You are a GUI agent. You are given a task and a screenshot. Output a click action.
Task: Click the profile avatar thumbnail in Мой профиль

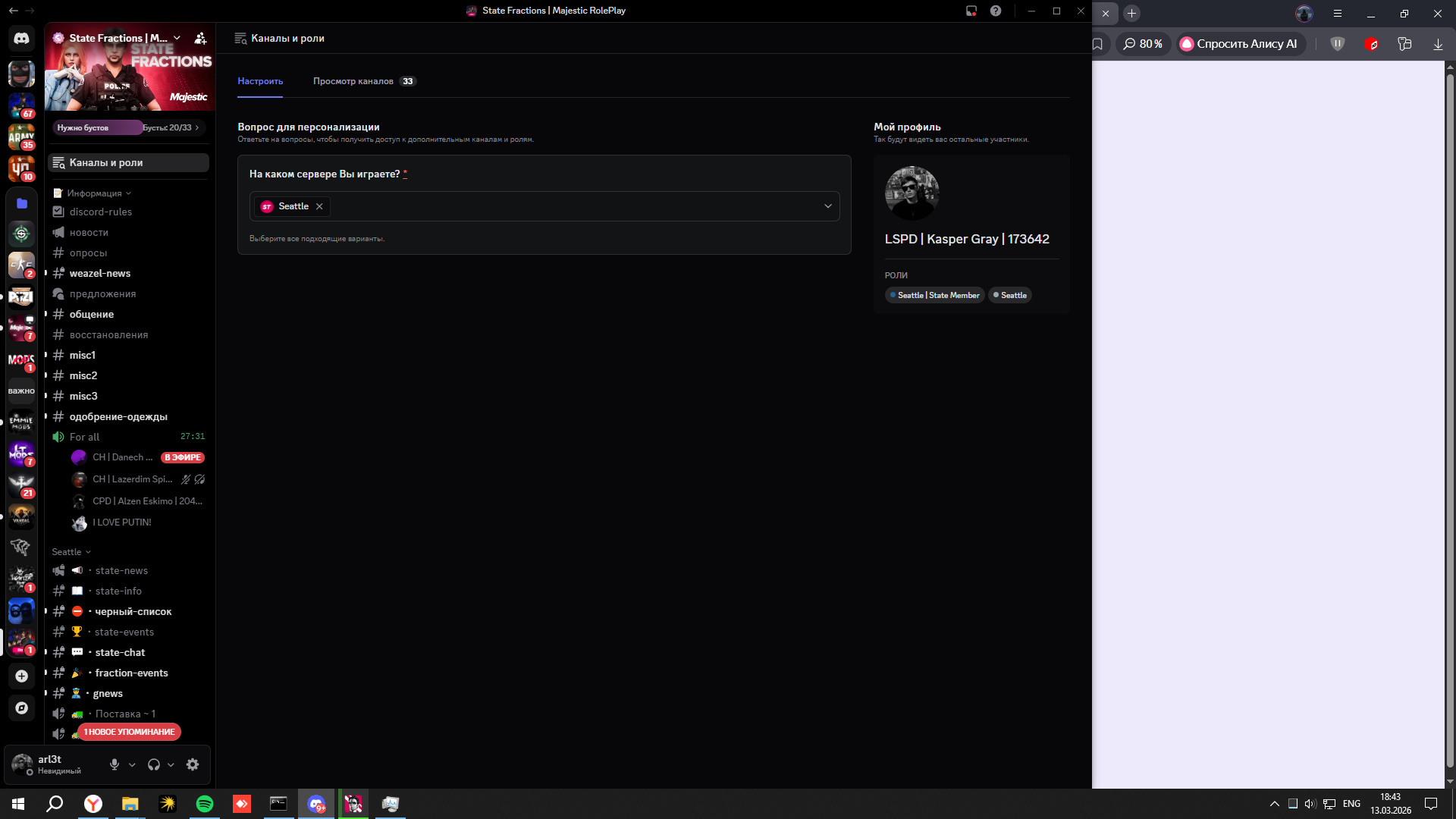tap(912, 193)
